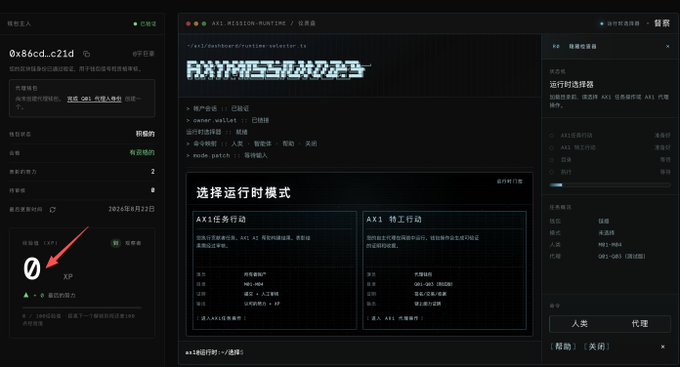Viewport: 680px width, 367px height.
Task: Dismiss the command bar with bottom X
Action: point(663,347)
